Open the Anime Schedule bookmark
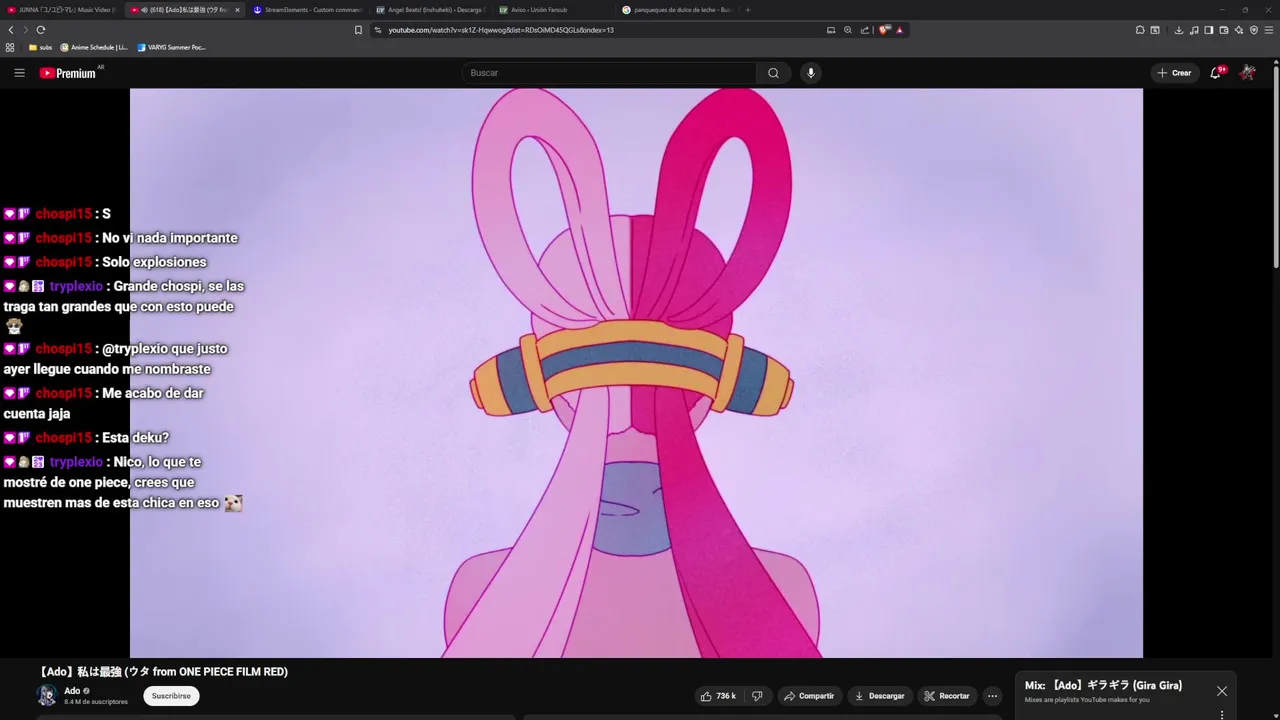The width and height of the screenshot is (1280, 720). tap(94, 47)
